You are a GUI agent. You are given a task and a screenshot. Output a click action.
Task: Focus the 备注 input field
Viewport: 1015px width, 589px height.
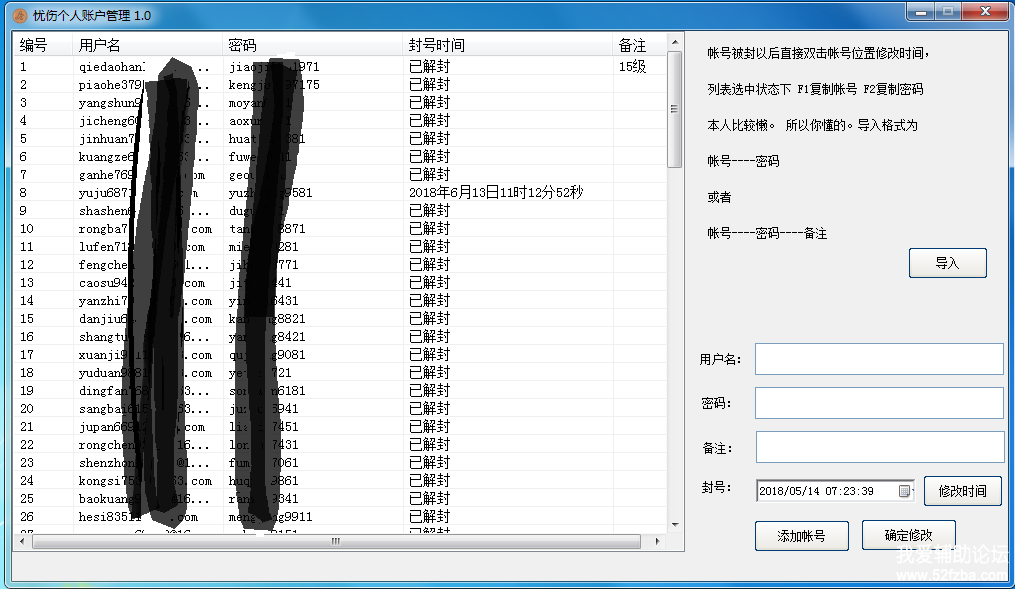(x=879, y=447)
